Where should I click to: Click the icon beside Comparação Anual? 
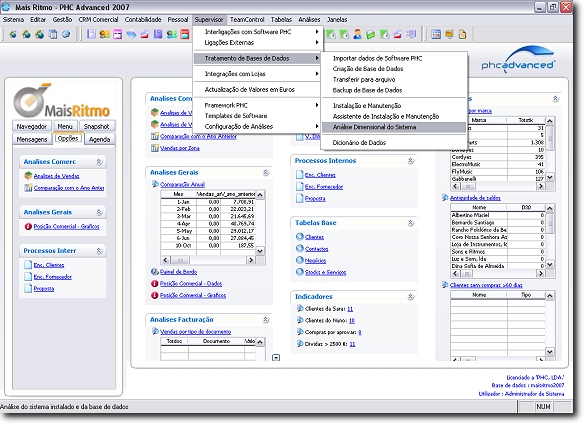(x=155, y=184)
